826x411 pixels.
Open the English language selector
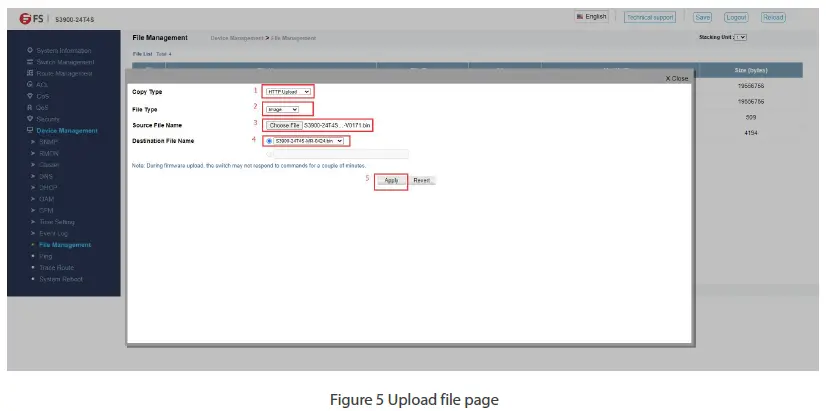click(591, 17)
